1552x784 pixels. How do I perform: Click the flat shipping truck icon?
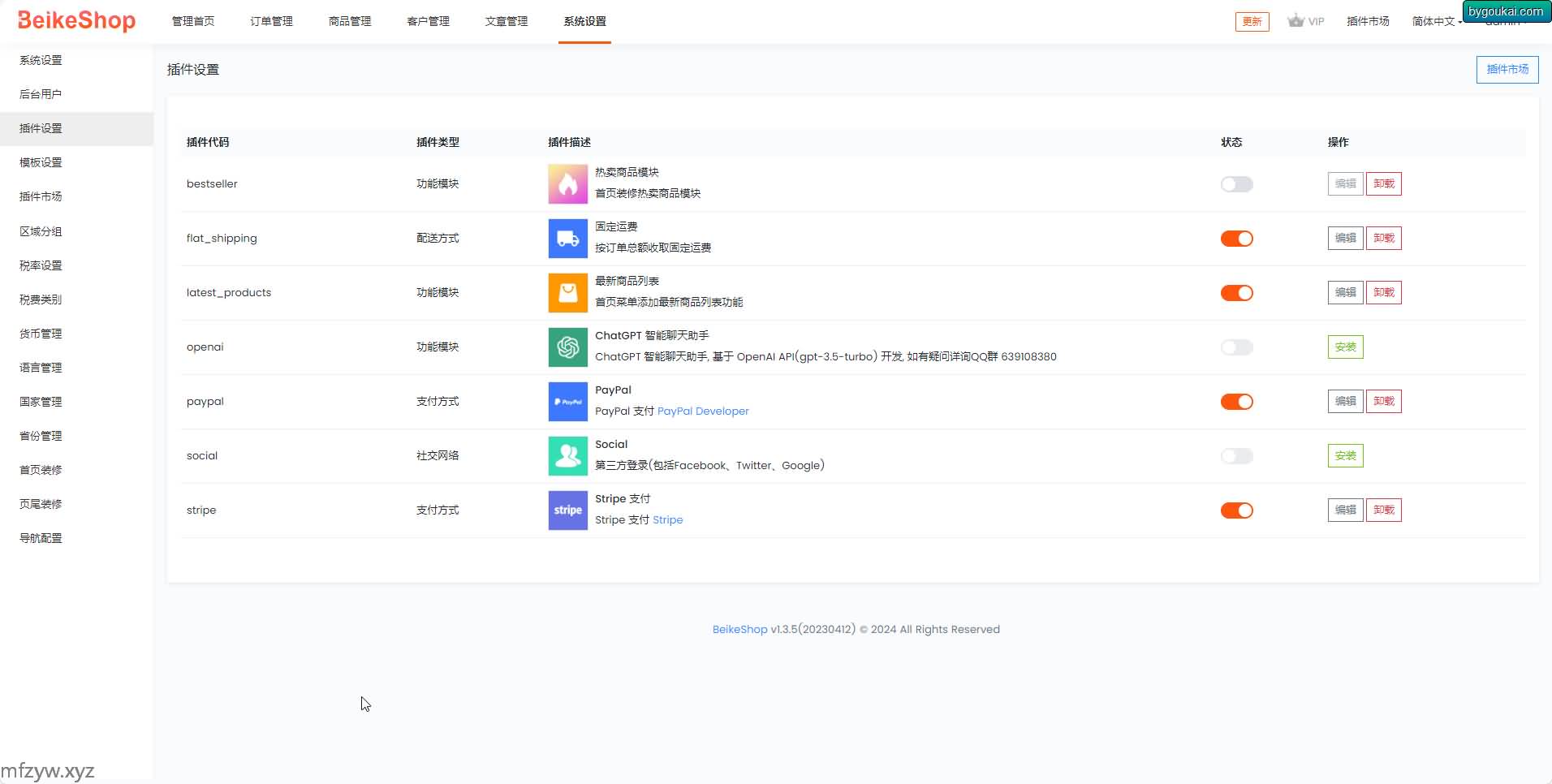click(567, 239)
